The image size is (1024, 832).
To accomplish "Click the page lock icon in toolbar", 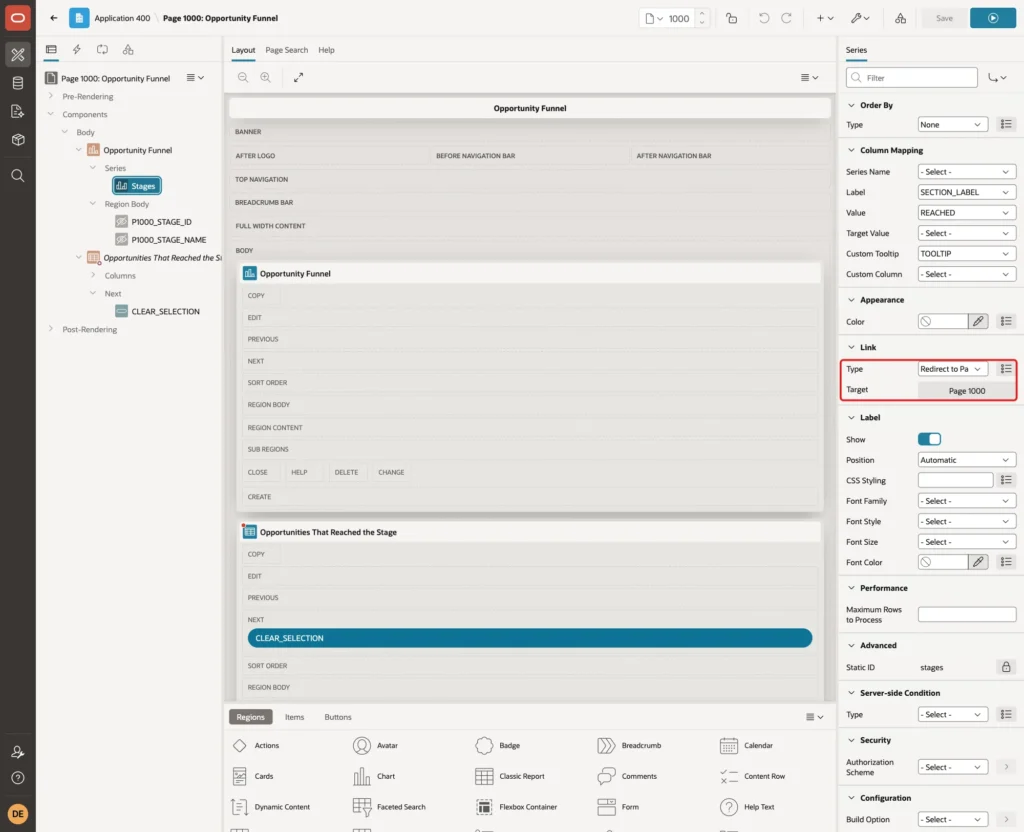I will (x=731, y=18).
